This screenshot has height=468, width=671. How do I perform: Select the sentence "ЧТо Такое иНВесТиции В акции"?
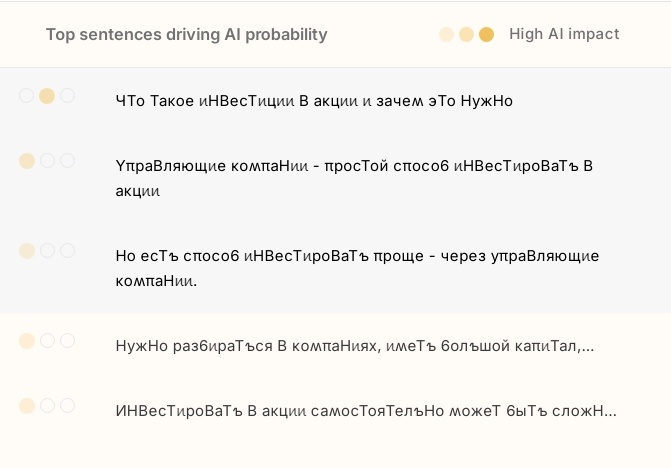pyautogui.click(x=314, y=101)
